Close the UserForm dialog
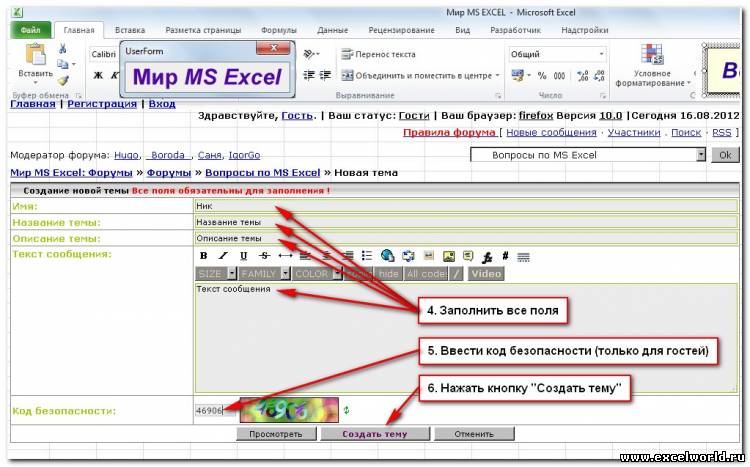 273,48
